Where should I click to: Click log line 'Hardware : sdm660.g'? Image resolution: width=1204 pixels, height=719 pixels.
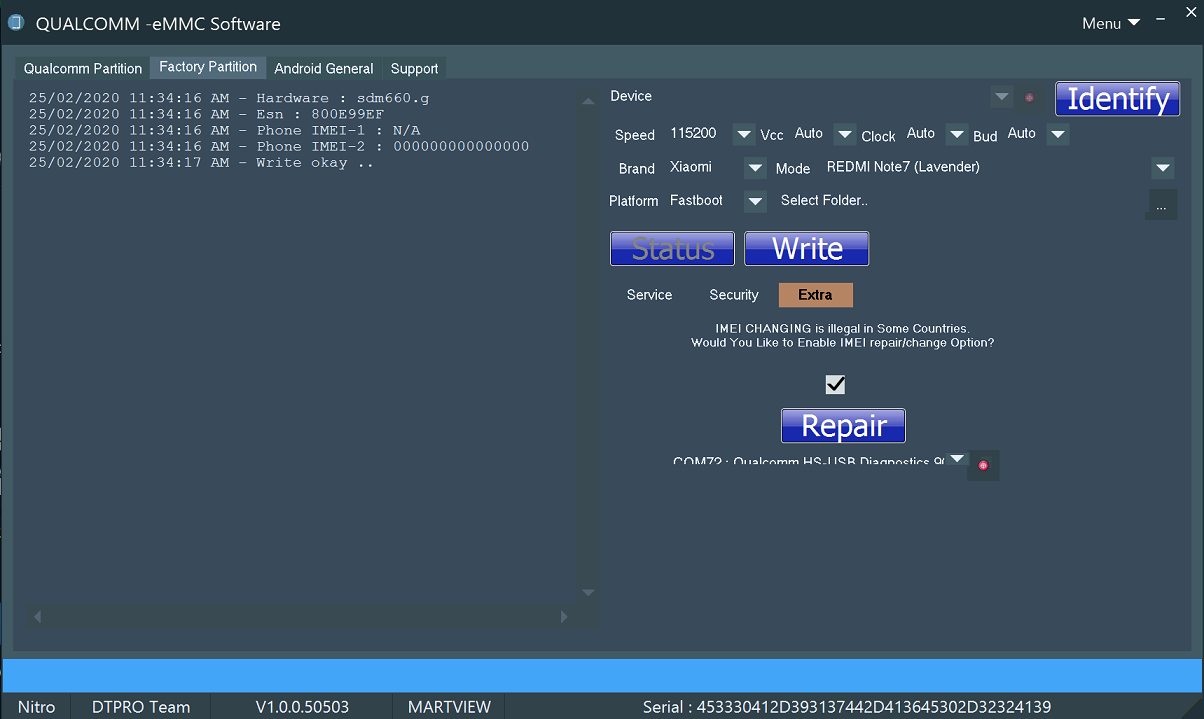[x=229, y=98]
